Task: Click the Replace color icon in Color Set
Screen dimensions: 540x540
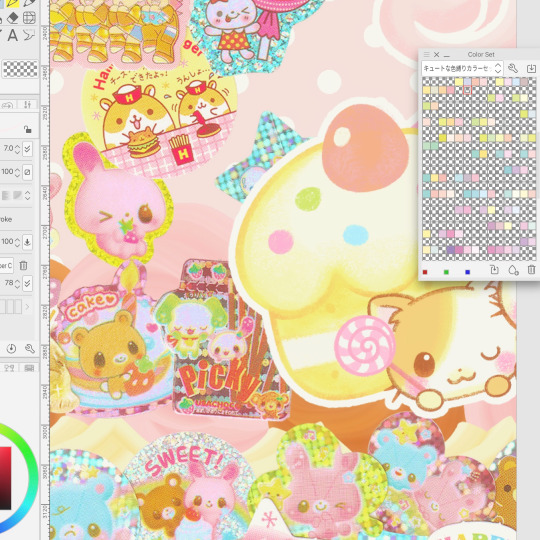Action: (494, 270)
